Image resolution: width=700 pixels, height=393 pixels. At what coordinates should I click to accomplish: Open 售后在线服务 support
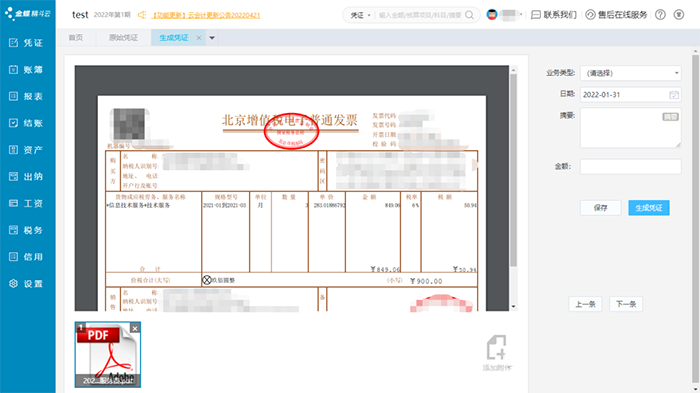click(616, 15)
